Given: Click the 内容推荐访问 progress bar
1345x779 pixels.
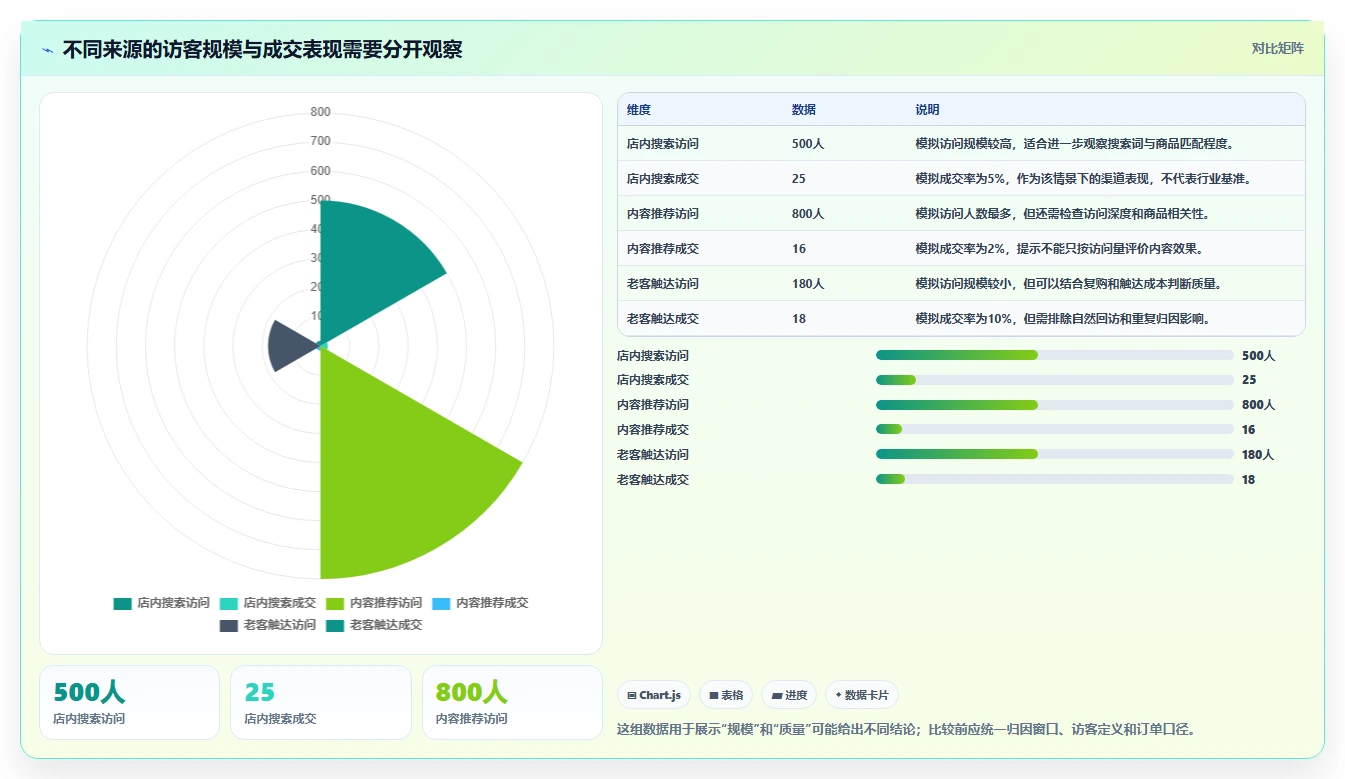Looking at the screenshot, I should [x=1054, y=405].
